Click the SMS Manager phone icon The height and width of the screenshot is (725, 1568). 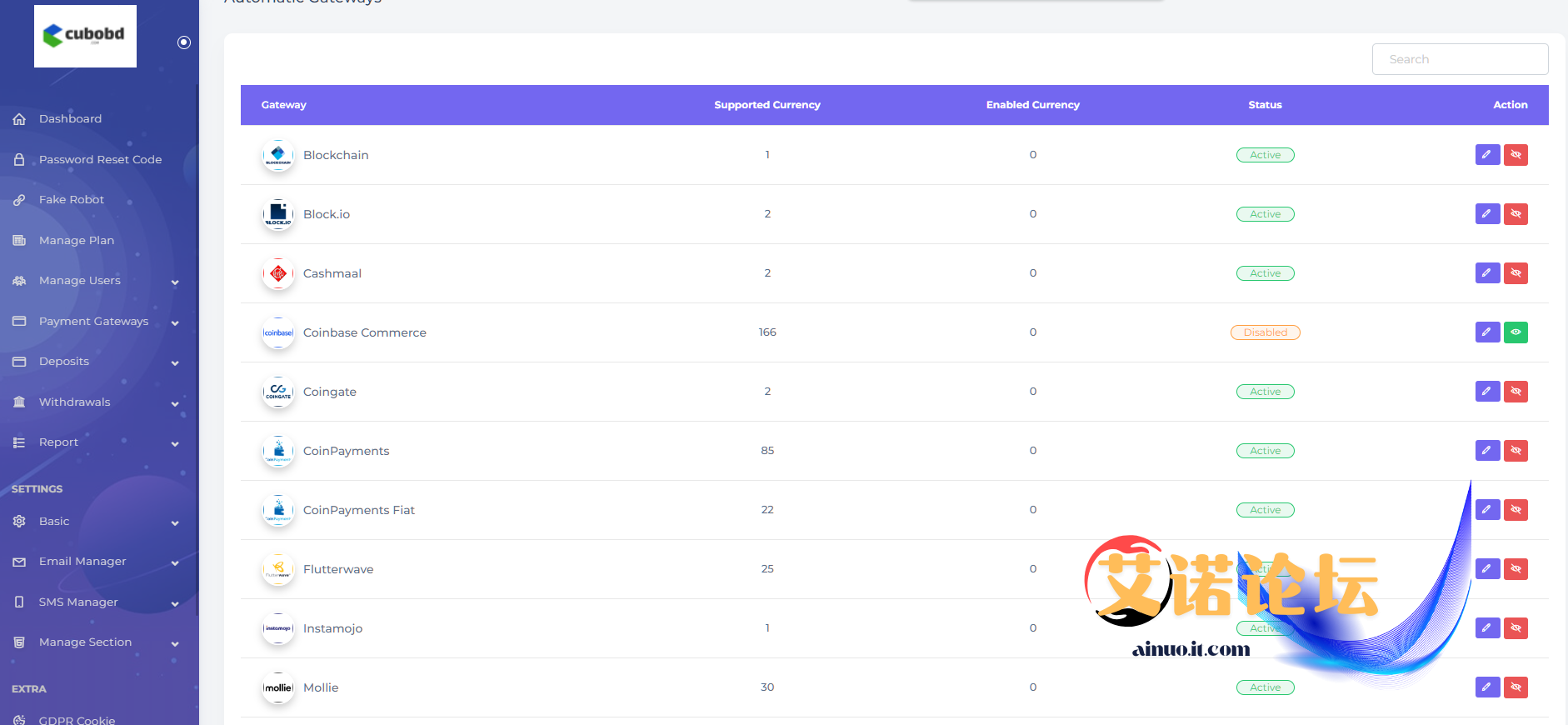point(19,602)
